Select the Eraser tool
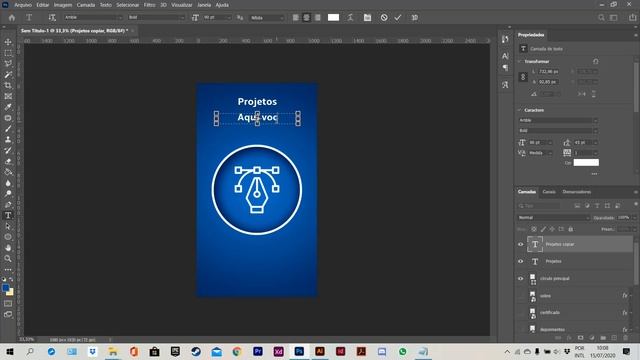The image size is (640, 360). point(8,161)
